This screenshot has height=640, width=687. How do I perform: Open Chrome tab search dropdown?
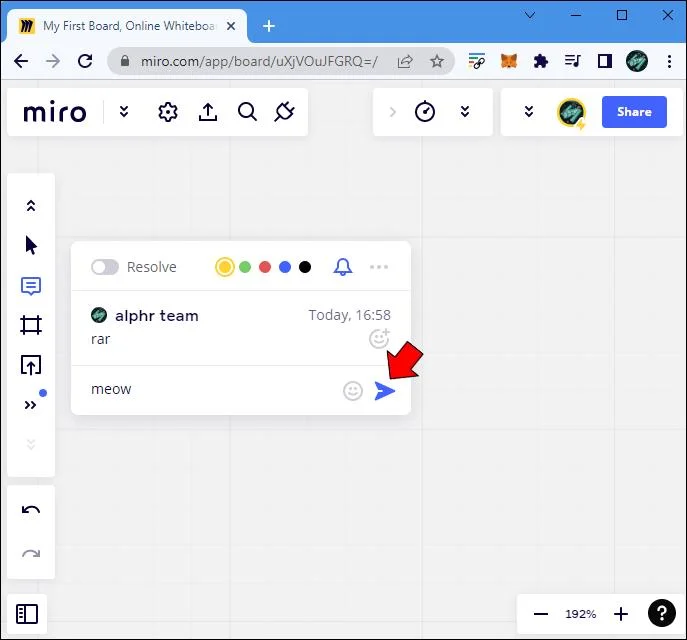(530, 15)
